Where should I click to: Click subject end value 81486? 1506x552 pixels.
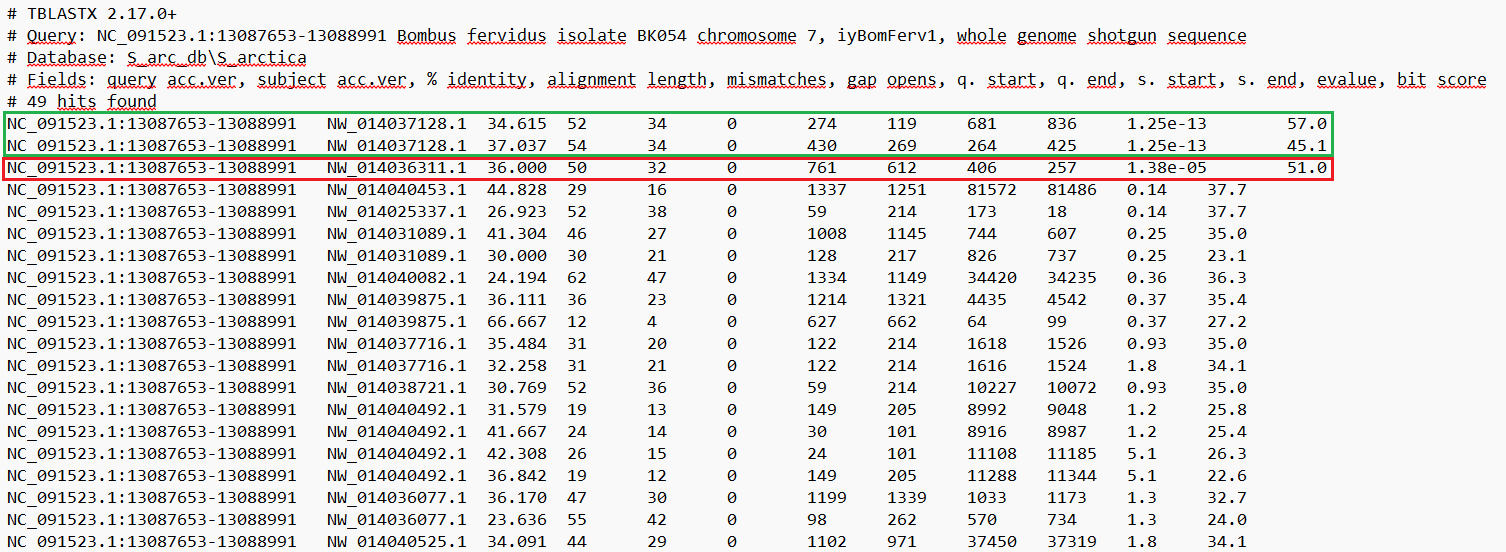coord(1072,189)
